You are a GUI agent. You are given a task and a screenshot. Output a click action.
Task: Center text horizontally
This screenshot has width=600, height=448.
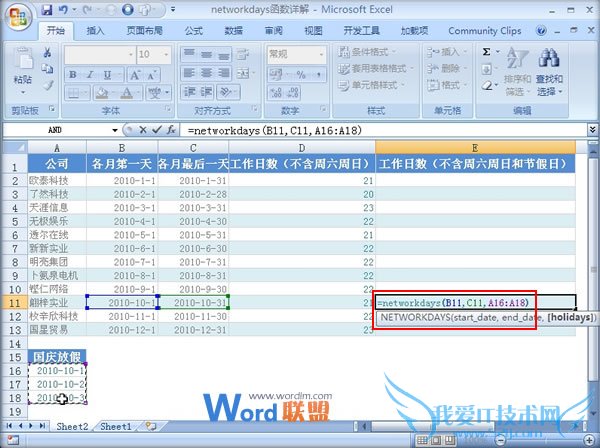[206, 73]
